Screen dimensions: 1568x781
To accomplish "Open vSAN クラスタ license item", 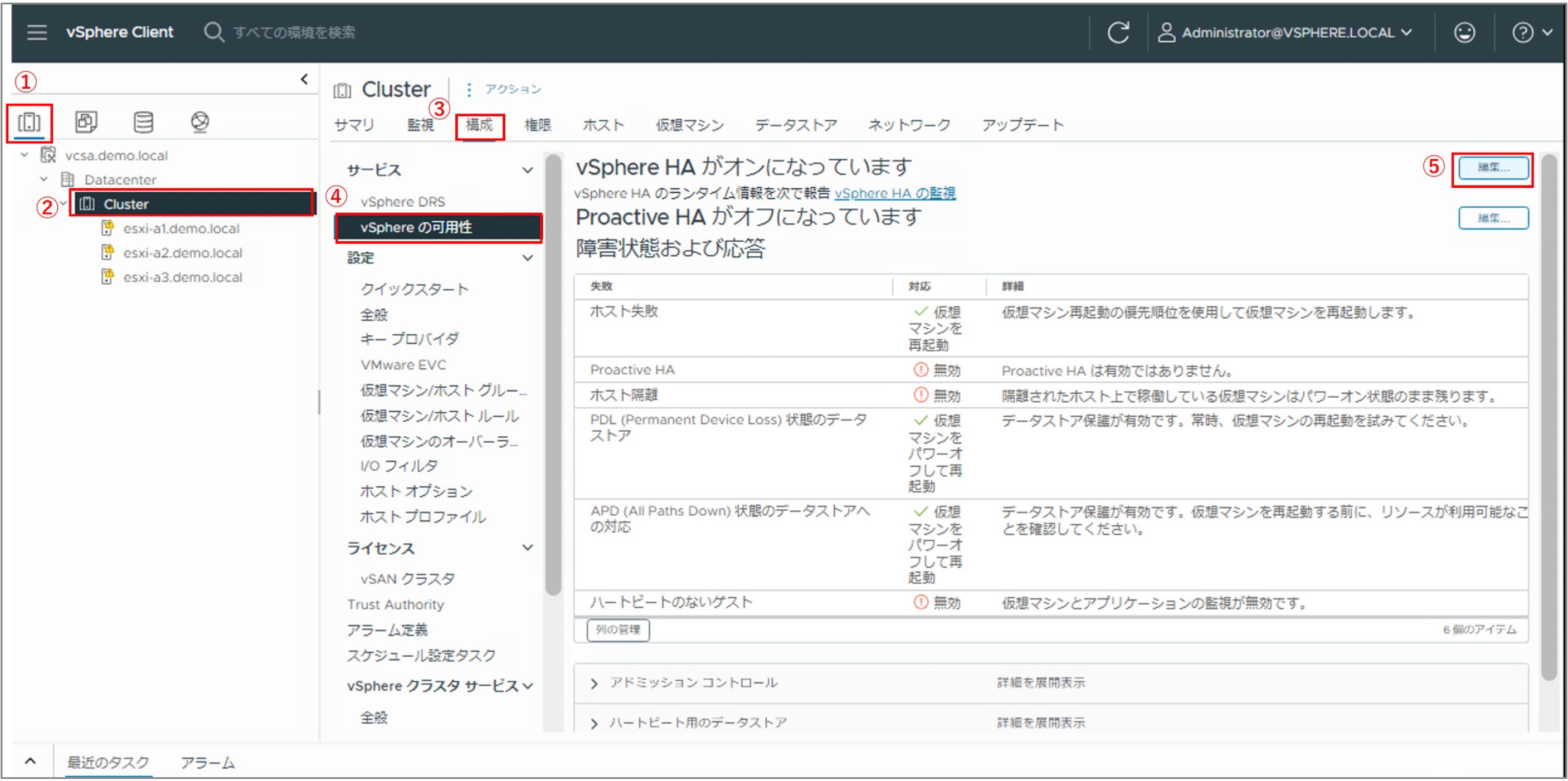I will click(x=407, y=579).
